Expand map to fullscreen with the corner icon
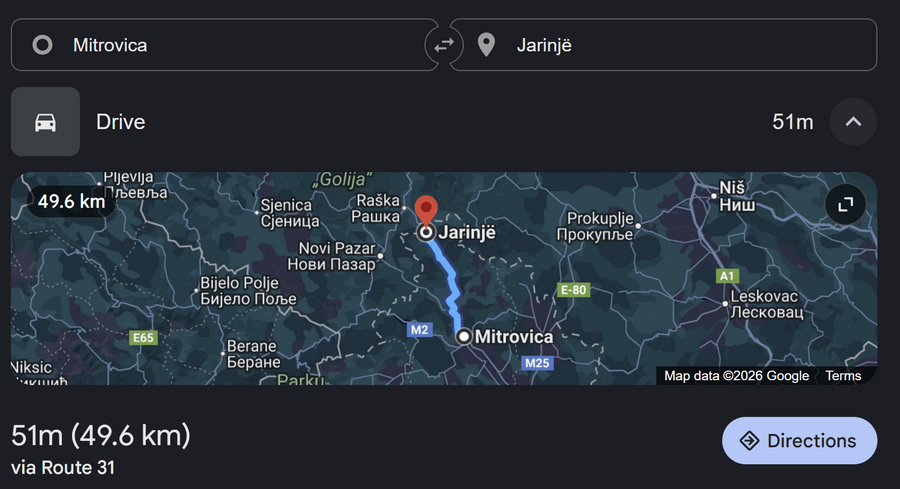The width and height of the screenshot is (900, 489). point(845,204)
